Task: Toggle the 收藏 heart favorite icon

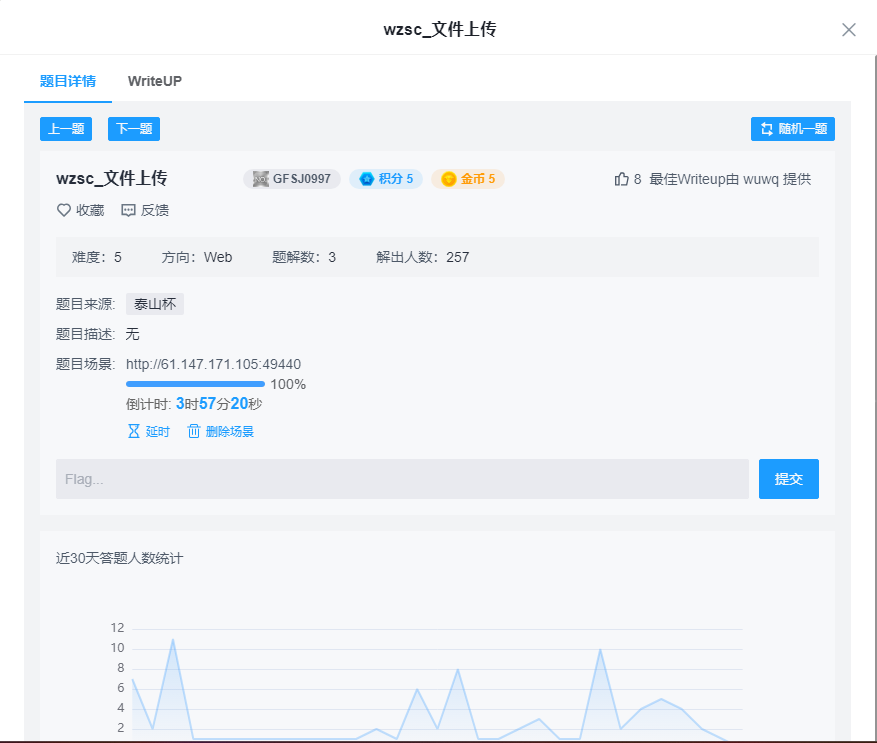Action: 62,210
